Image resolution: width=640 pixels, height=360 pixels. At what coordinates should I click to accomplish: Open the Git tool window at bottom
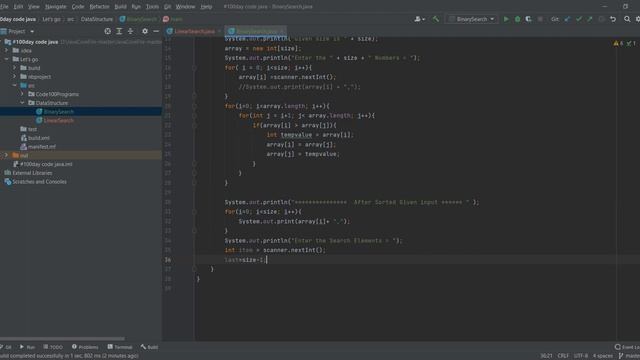tap(7, 347)
